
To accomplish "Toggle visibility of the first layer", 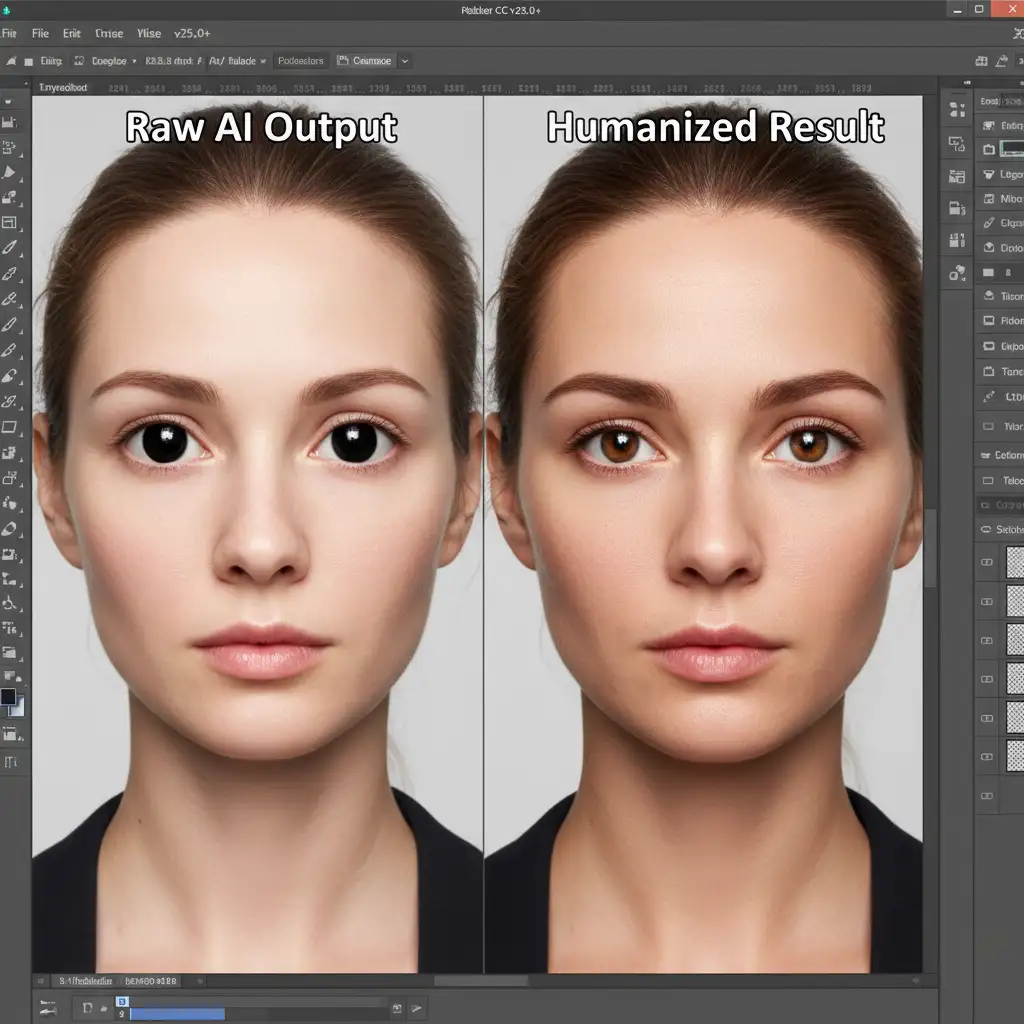I will tap(987, 563).
